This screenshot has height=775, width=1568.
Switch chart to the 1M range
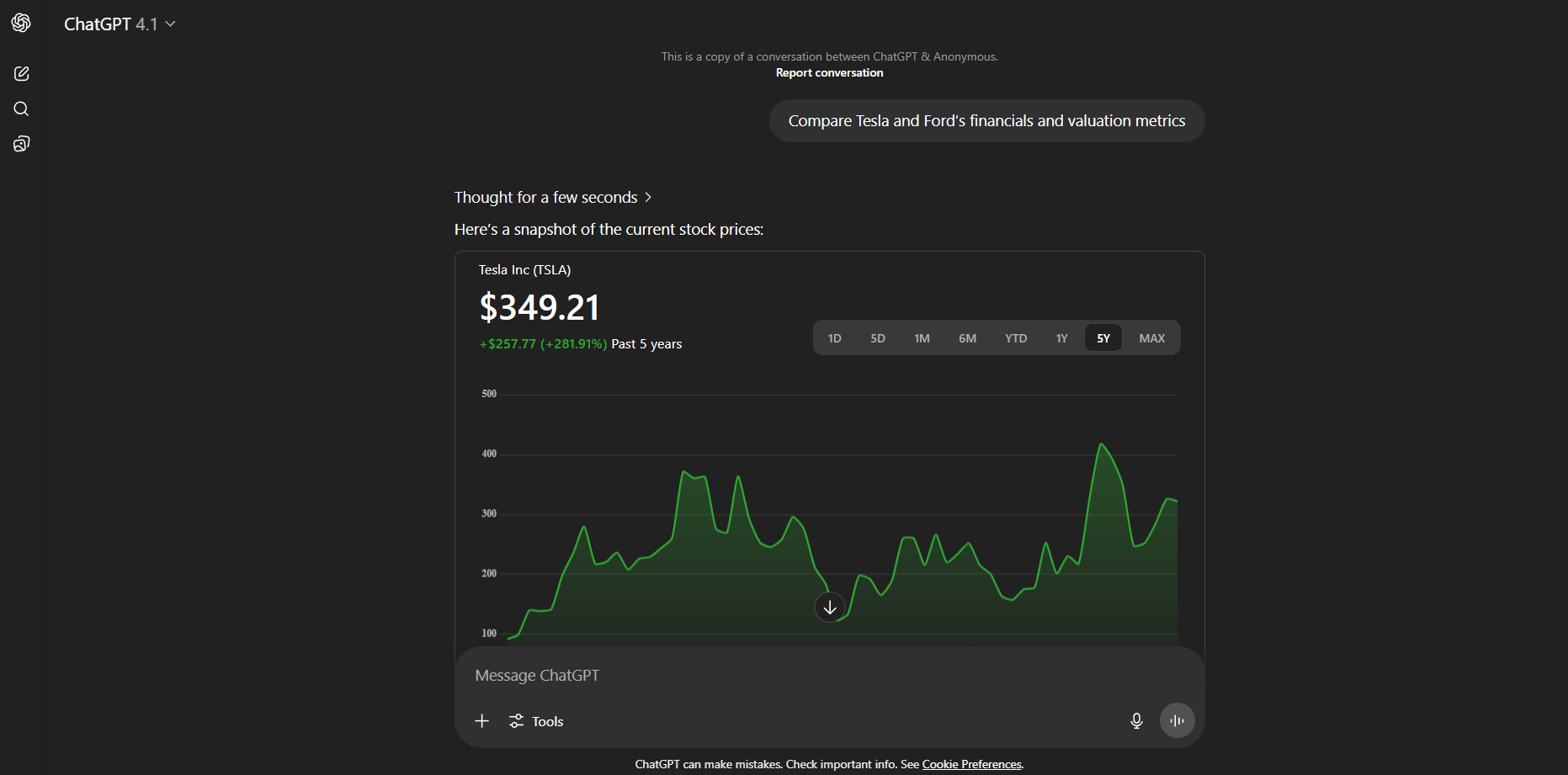[x=922, y=338]
